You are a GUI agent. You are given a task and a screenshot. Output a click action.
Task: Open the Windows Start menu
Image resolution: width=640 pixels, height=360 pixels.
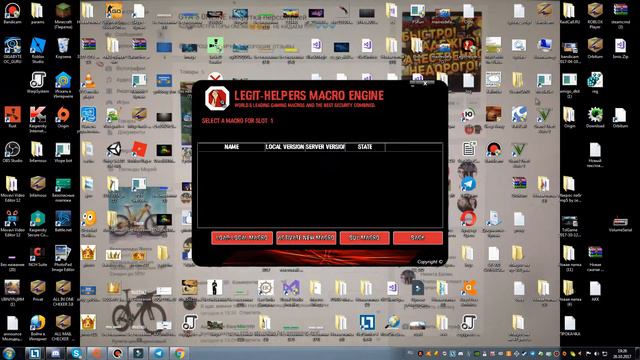click(9, 353)
